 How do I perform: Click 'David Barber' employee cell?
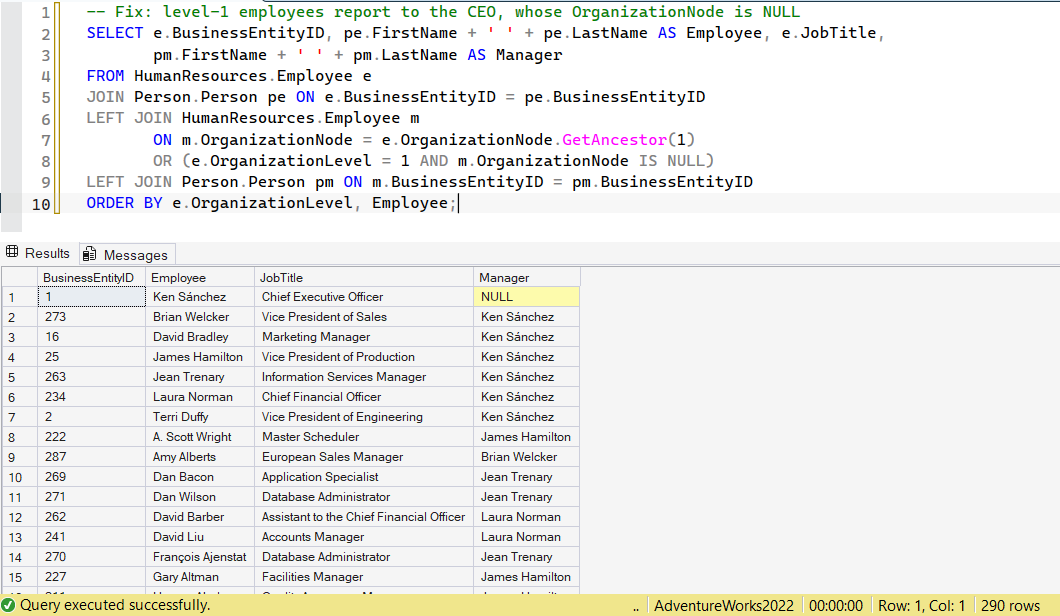click(x=199, y=517)
